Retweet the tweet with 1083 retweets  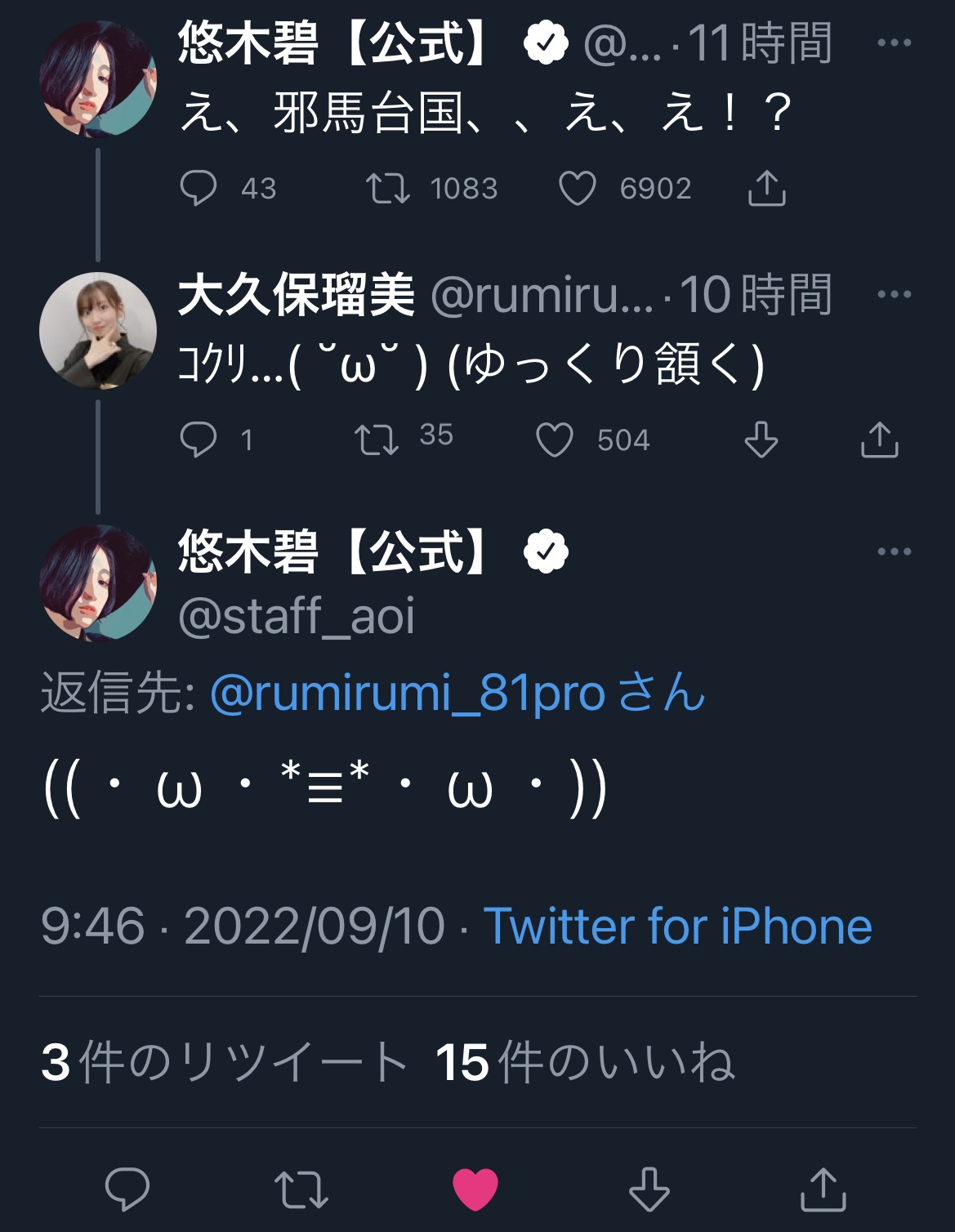pos(387,188)
